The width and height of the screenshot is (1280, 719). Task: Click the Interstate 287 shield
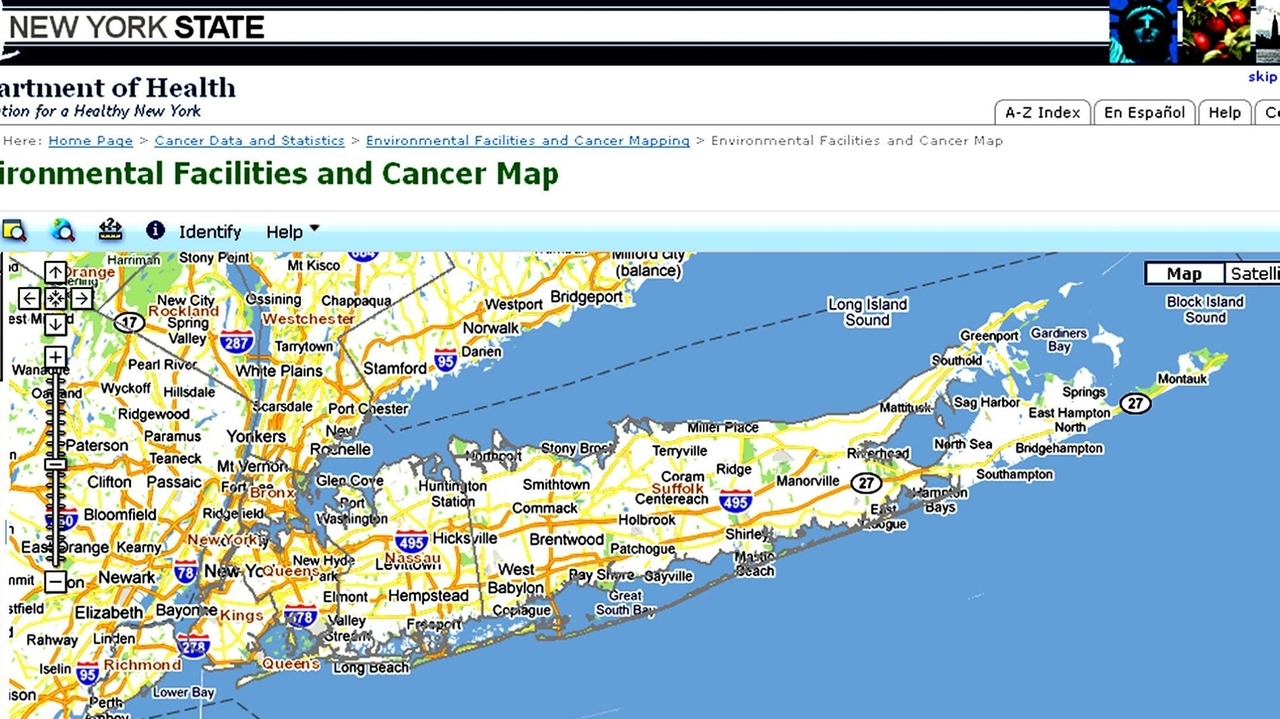click(237, 341)
